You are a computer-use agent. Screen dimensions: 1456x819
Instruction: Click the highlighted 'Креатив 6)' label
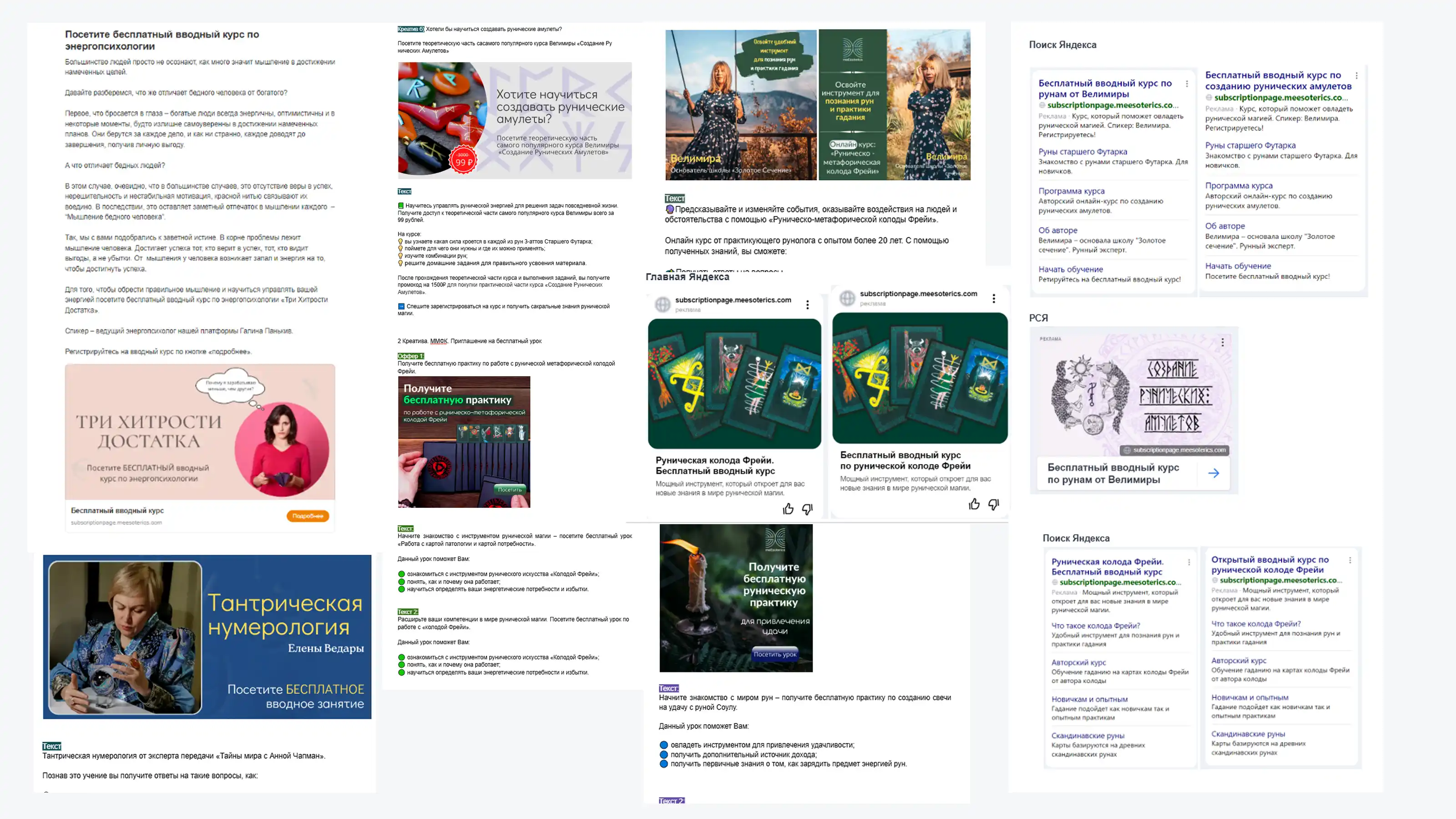coord(411,29)
